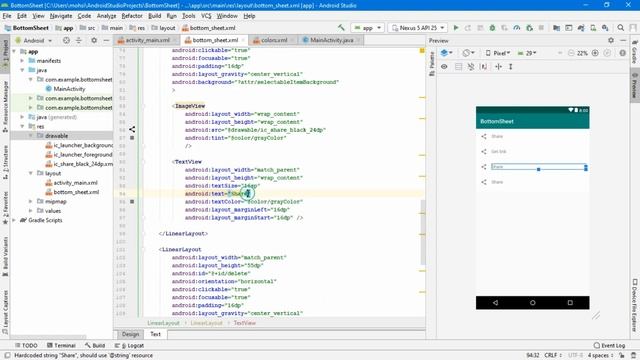
Task: Open Project panel settings gear
Action: 94,40
